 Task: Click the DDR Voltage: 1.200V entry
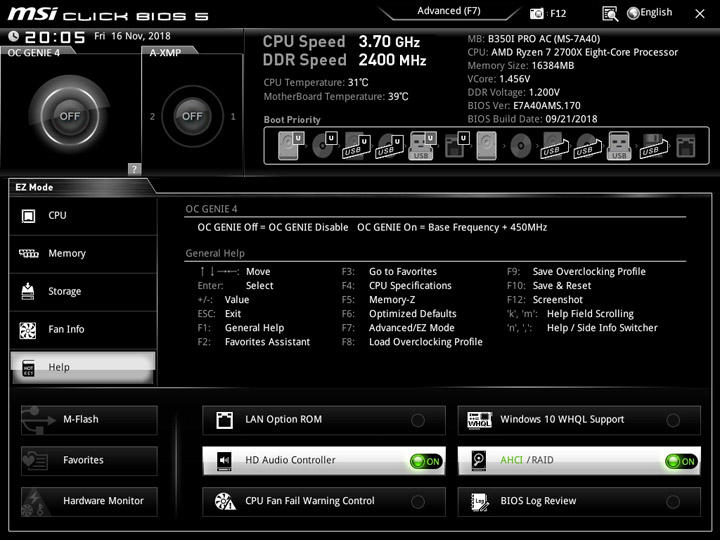pyautogui.click(x=513, y=92)
